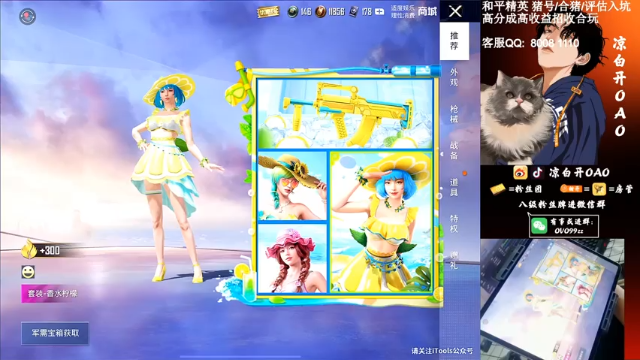Click the TikTok icon in stream overlay
The height and width of the screenshot is (360, 640).
coord(538,173)
